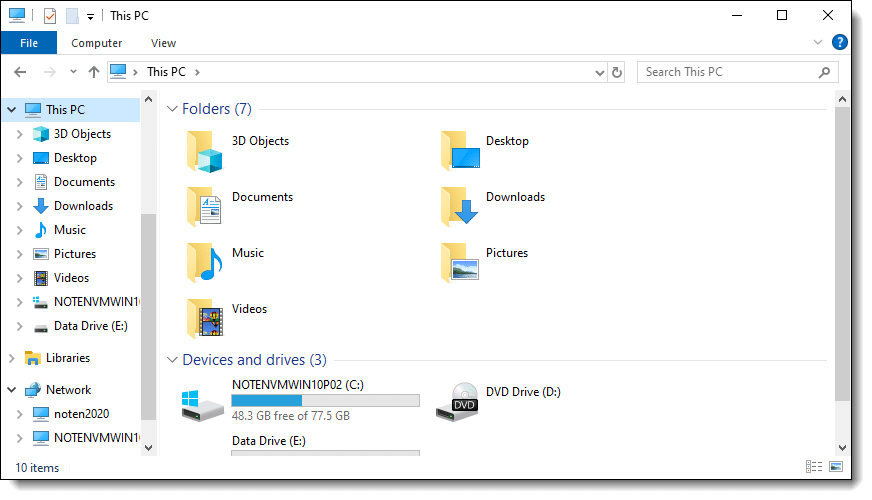The image size is (872, 500).
Task: Expand the breadcrumb chevron after This PC
Action: tap(197, 72)
